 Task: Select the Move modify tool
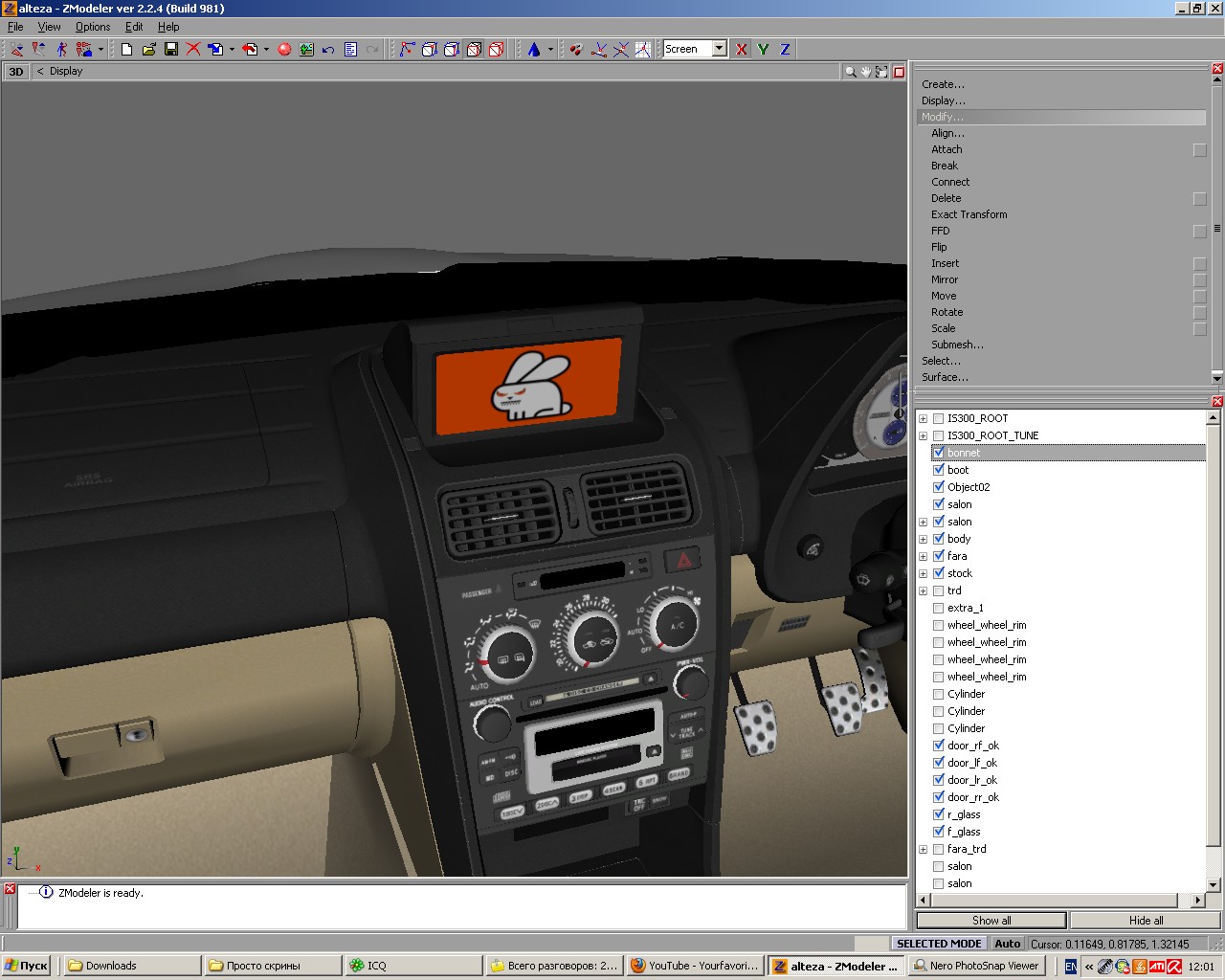pos(944,296)
